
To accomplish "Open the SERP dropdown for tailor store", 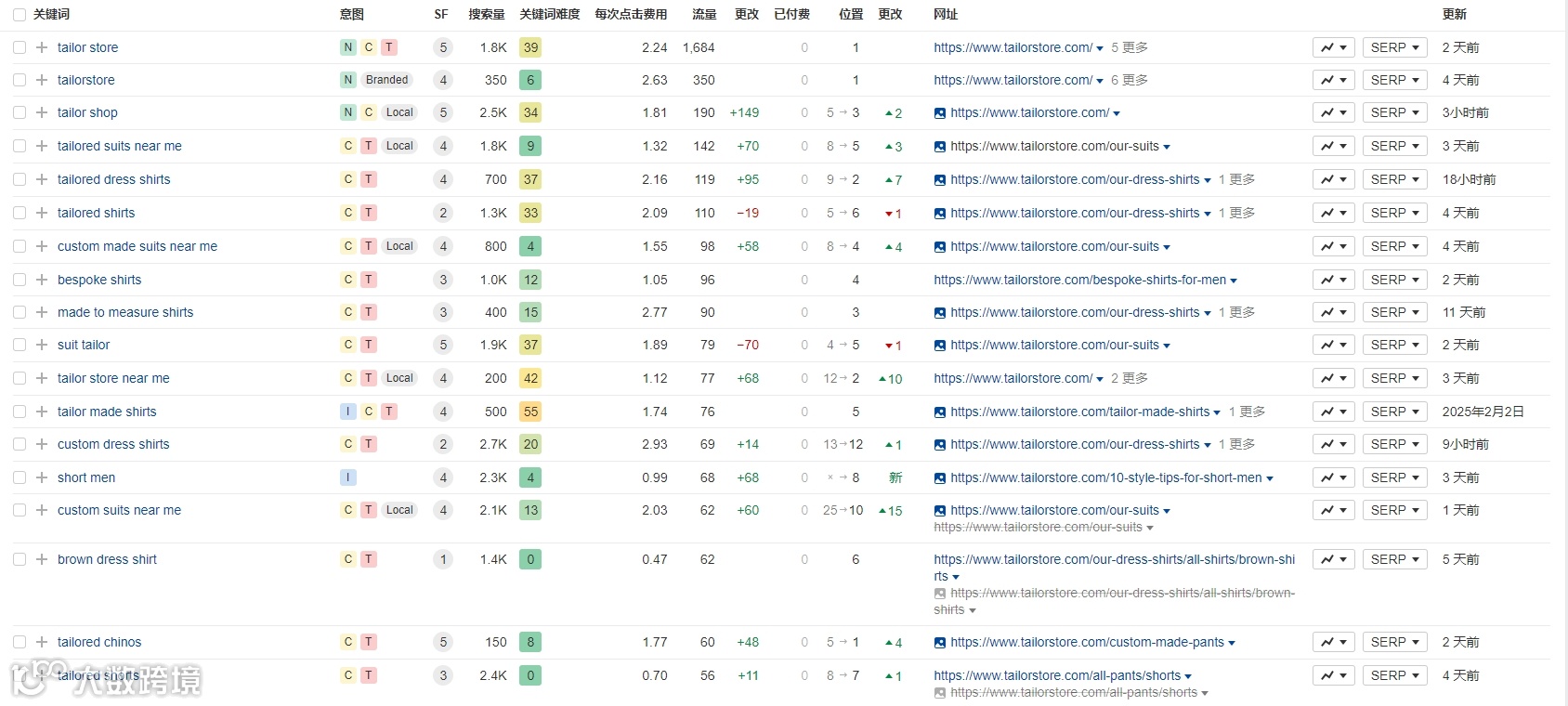I will 1394,47.
